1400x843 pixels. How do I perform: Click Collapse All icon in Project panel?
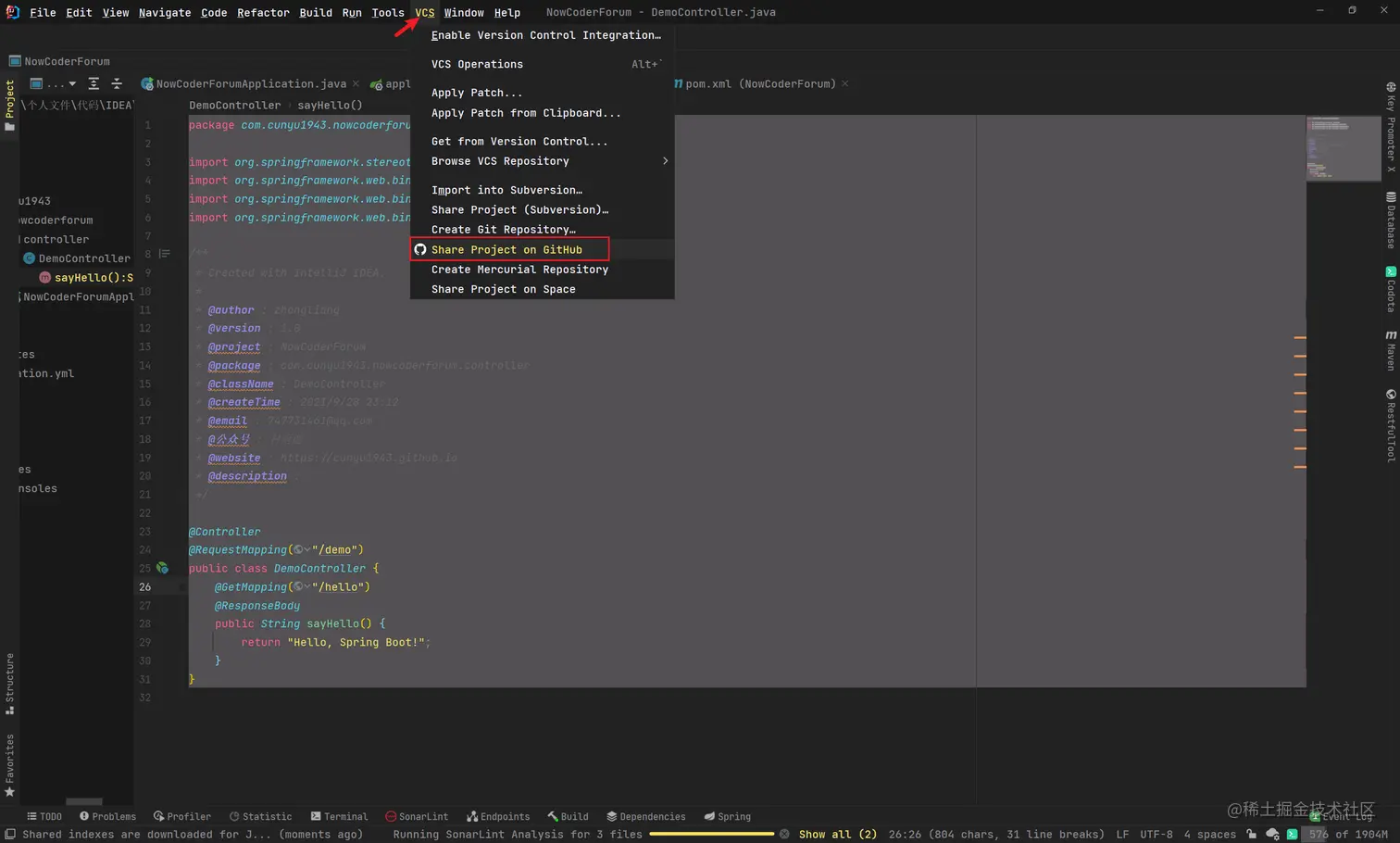point(117,83)
